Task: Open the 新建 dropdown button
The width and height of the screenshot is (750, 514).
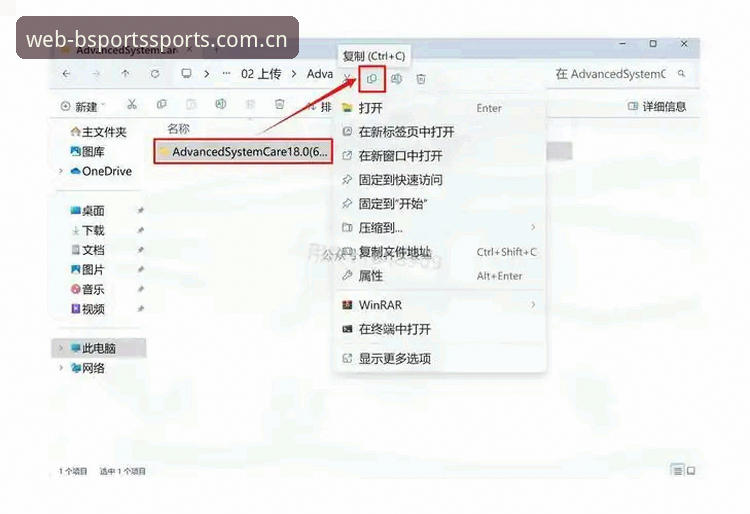Action: (x=83, y=107)
